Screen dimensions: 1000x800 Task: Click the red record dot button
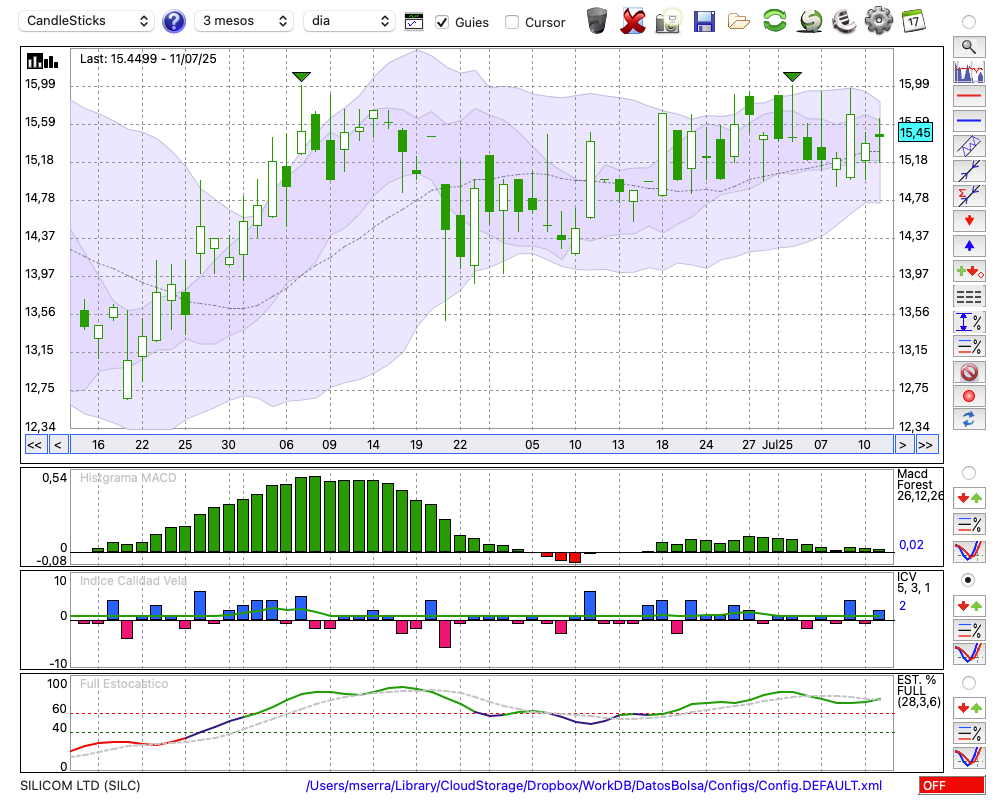click(x=969, y=396)
